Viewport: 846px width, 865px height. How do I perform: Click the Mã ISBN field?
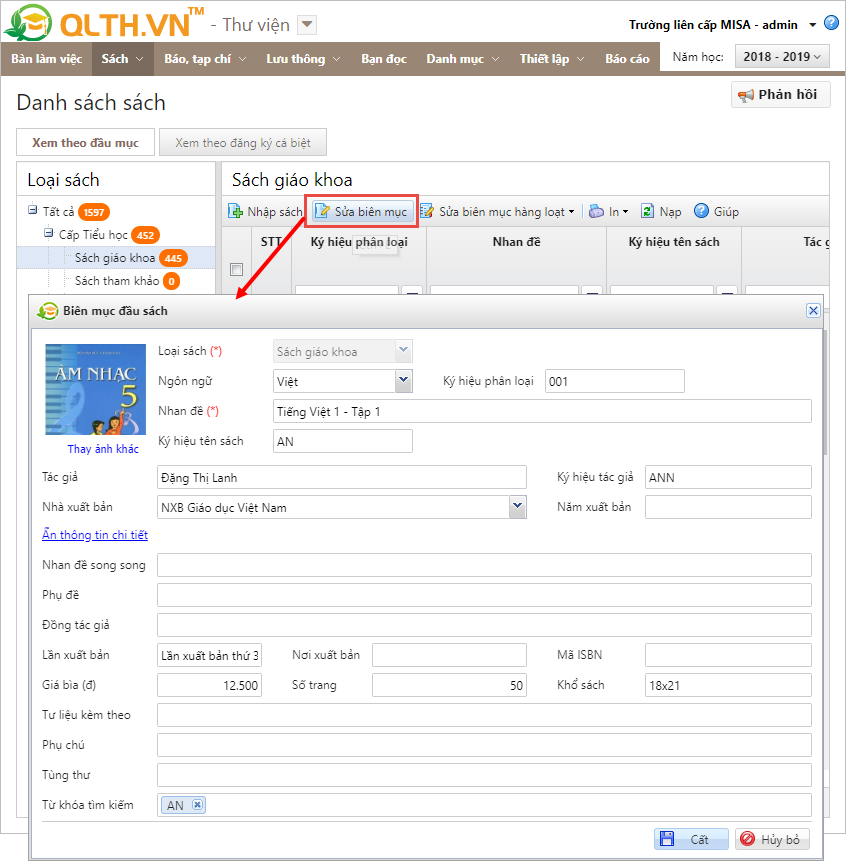pos(728,655)
